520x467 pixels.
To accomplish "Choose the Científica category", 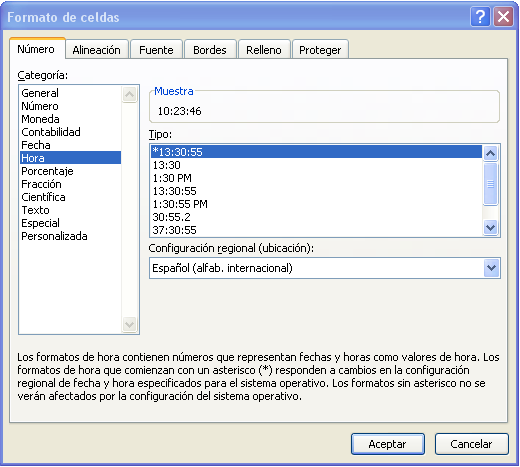I will coord(70,197).
